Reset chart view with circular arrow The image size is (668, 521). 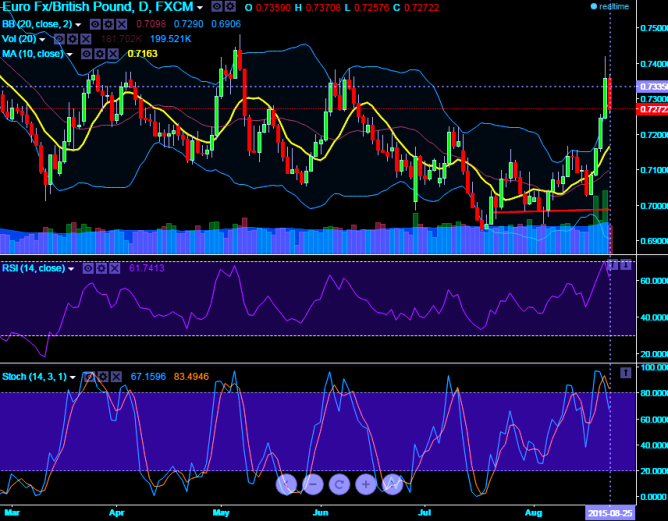pyautogui.click(x=339, y=484)
